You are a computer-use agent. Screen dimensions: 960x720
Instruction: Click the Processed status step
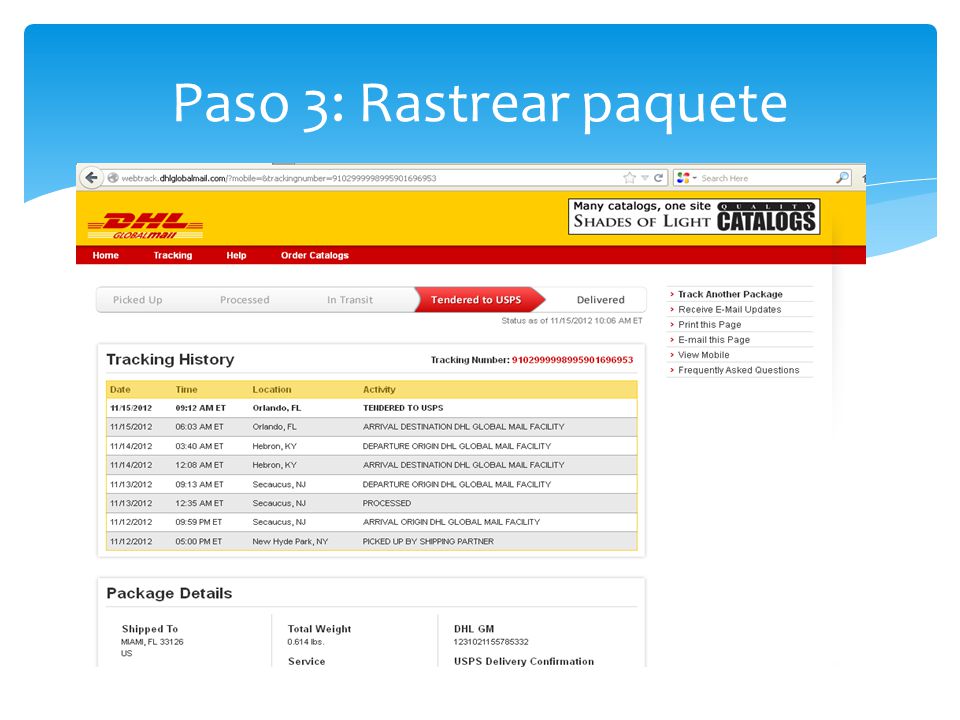(x=244, y=300)
